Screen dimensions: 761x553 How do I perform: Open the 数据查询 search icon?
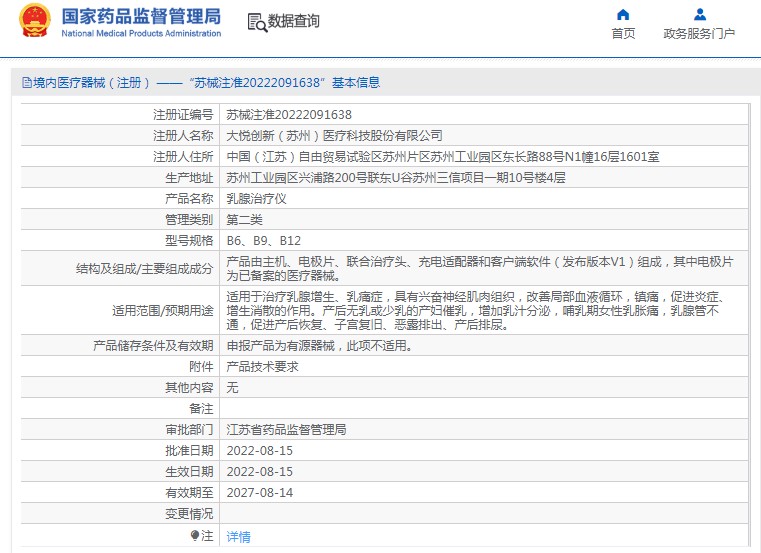[257, 22]
